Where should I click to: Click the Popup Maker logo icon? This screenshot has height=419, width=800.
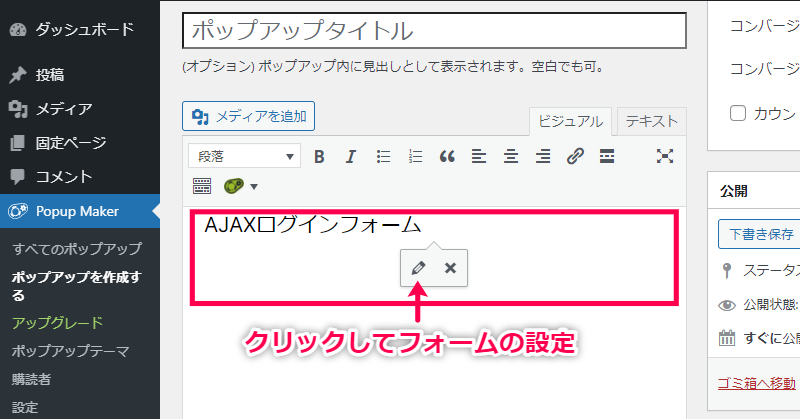coord(18,211)
